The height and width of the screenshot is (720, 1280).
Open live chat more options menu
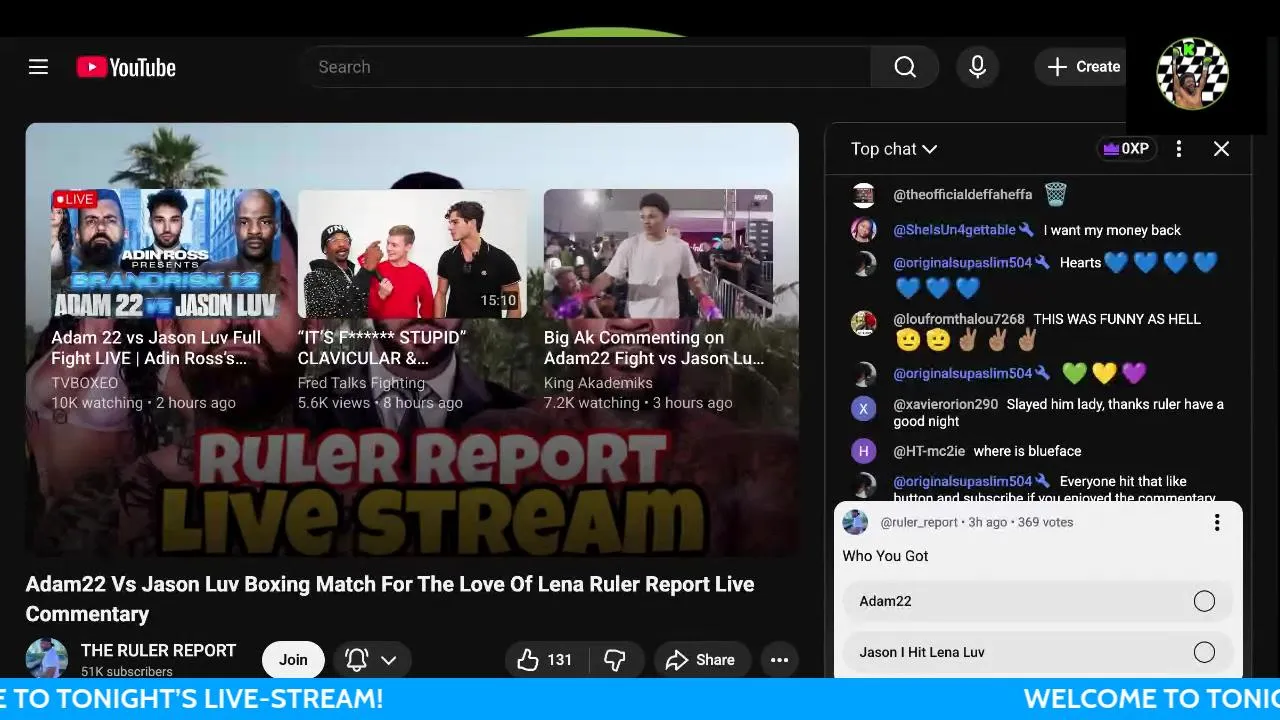(x=1179, y=149)
